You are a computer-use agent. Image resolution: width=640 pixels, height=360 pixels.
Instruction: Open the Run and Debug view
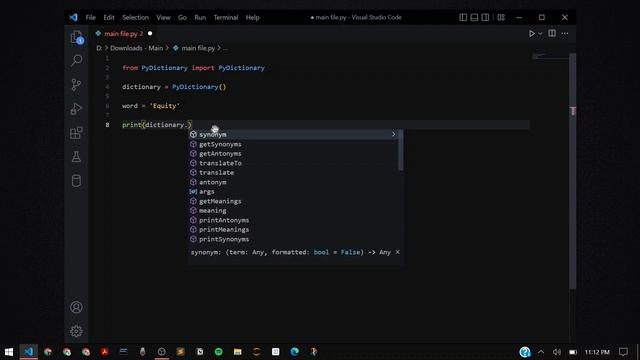pyautogui.click(x=76, y=109)
